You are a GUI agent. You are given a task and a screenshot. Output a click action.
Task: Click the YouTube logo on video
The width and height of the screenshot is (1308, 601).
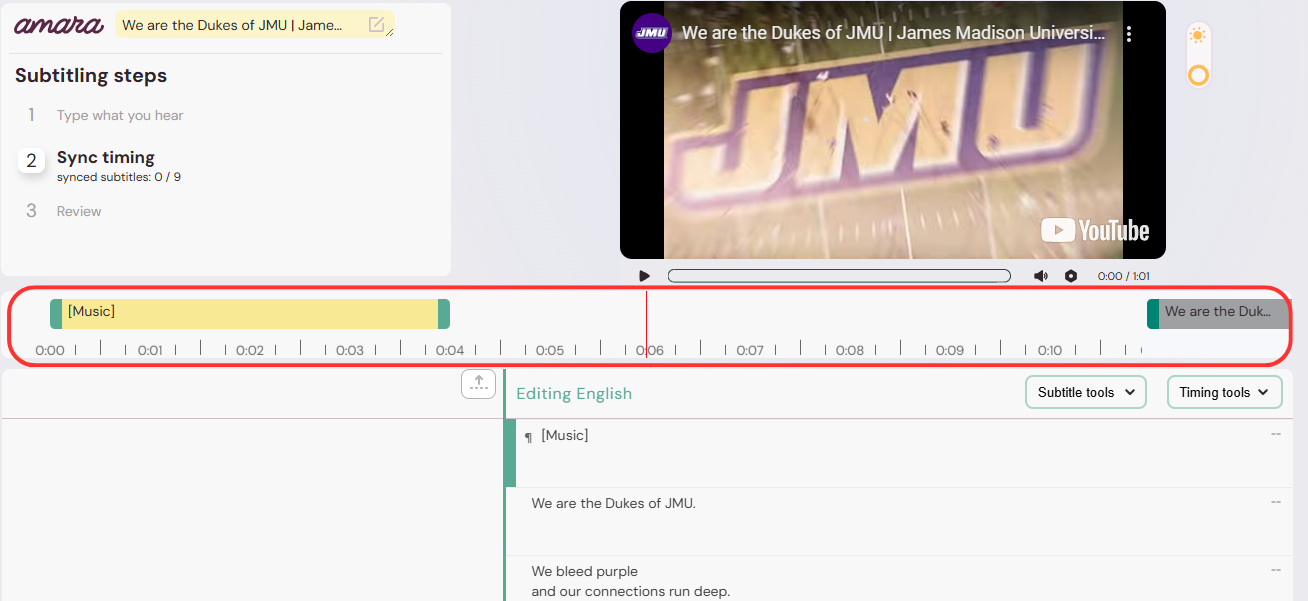(x=1095, y=230)
